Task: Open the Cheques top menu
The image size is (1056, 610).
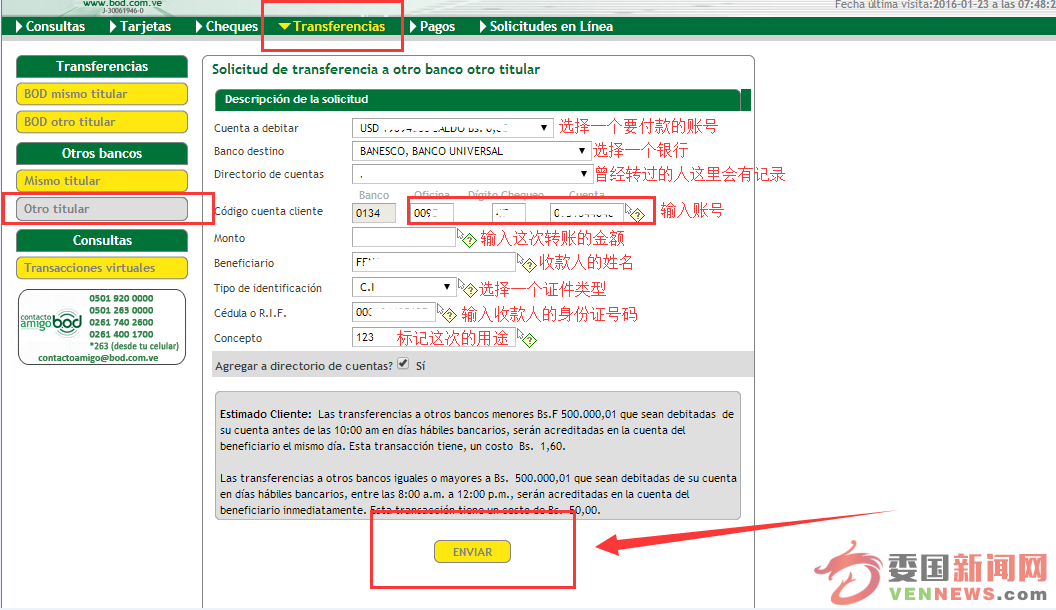Action: [227, 26]
